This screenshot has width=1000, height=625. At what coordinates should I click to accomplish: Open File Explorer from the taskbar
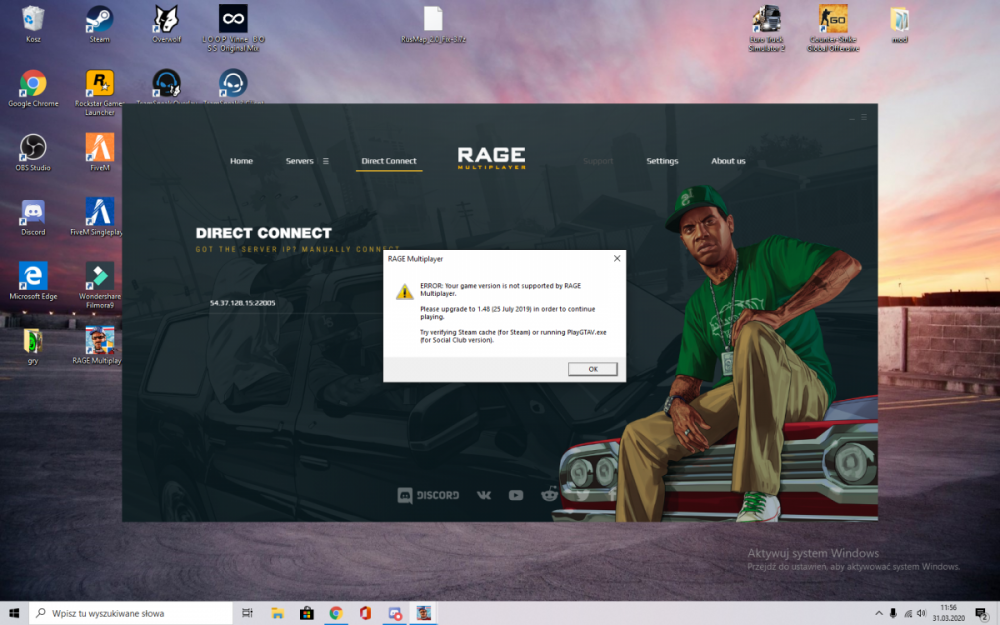pyautogui.click(x=277, y=613)
